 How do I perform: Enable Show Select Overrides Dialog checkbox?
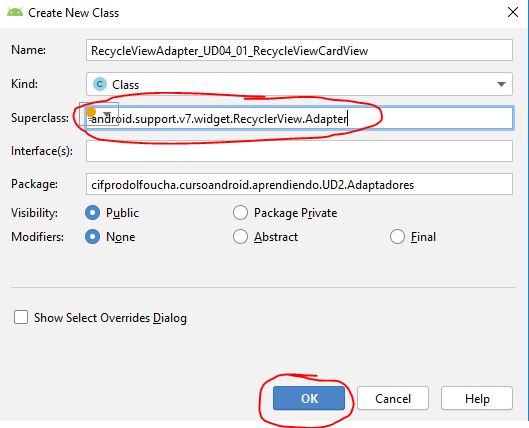coord(21,317)
